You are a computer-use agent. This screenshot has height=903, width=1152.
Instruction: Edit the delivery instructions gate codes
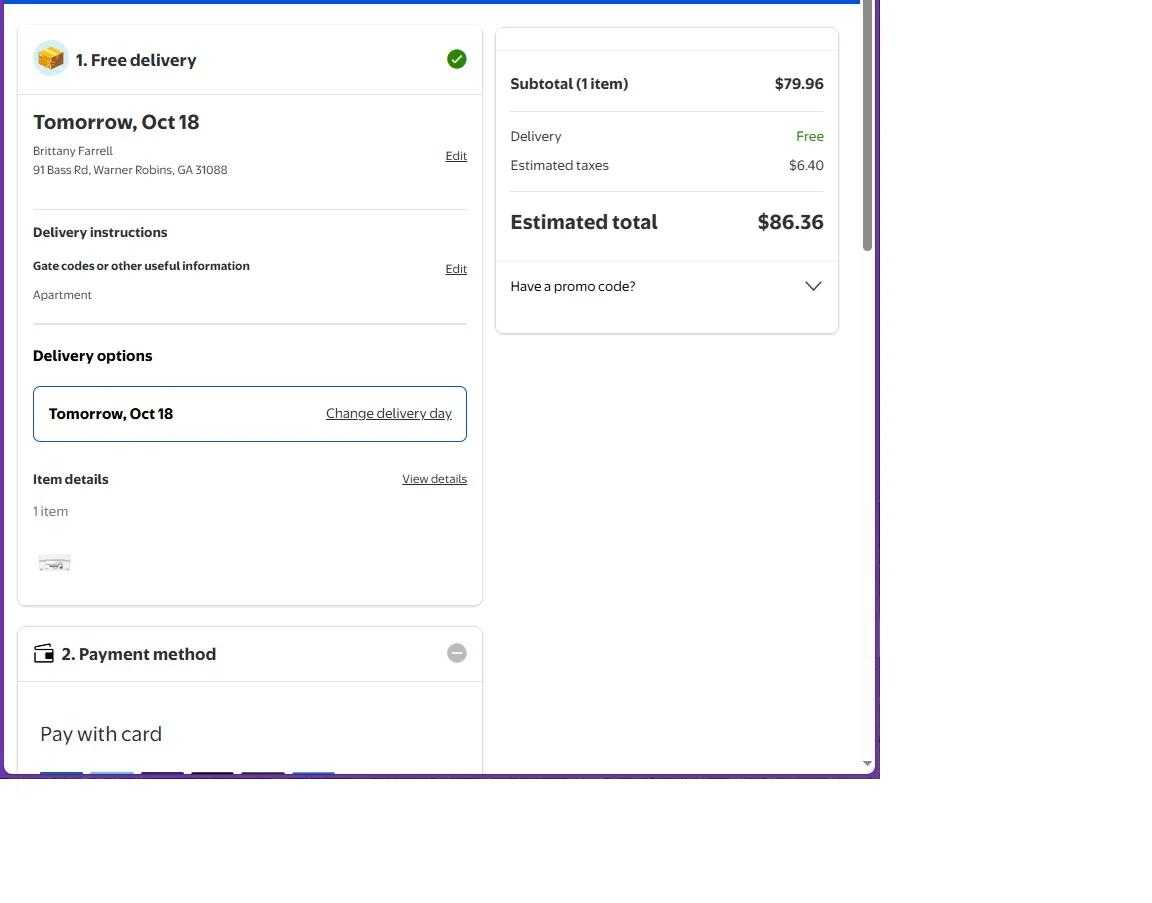point(456,269)
